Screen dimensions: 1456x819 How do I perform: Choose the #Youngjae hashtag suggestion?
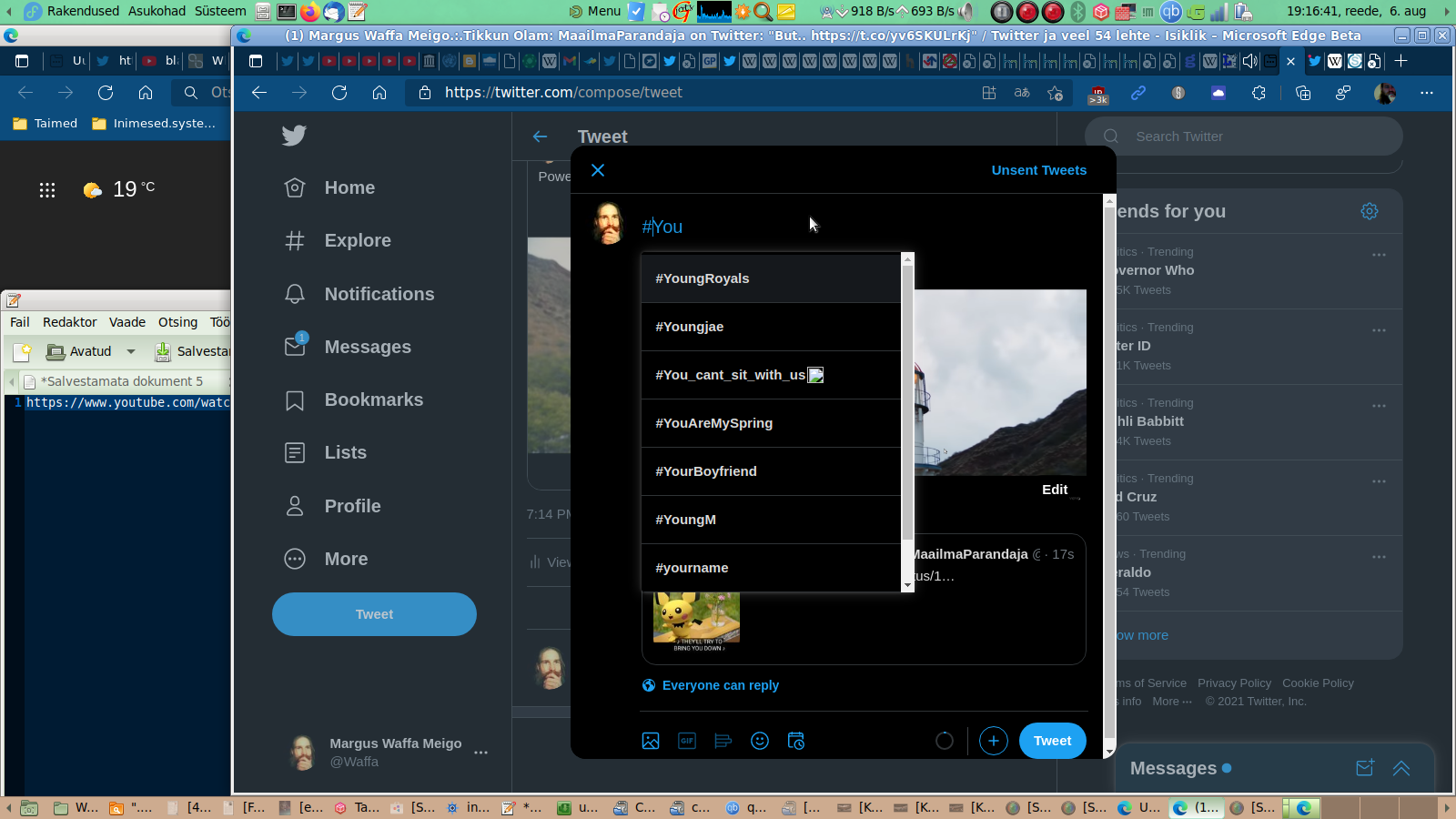point(771,327)
